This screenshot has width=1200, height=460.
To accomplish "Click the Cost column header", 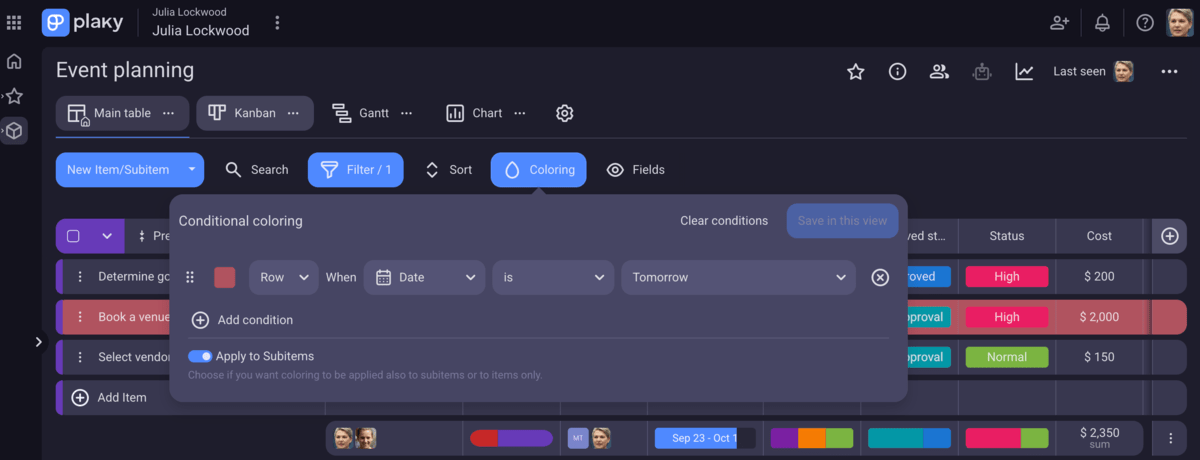I will 1099,236.
